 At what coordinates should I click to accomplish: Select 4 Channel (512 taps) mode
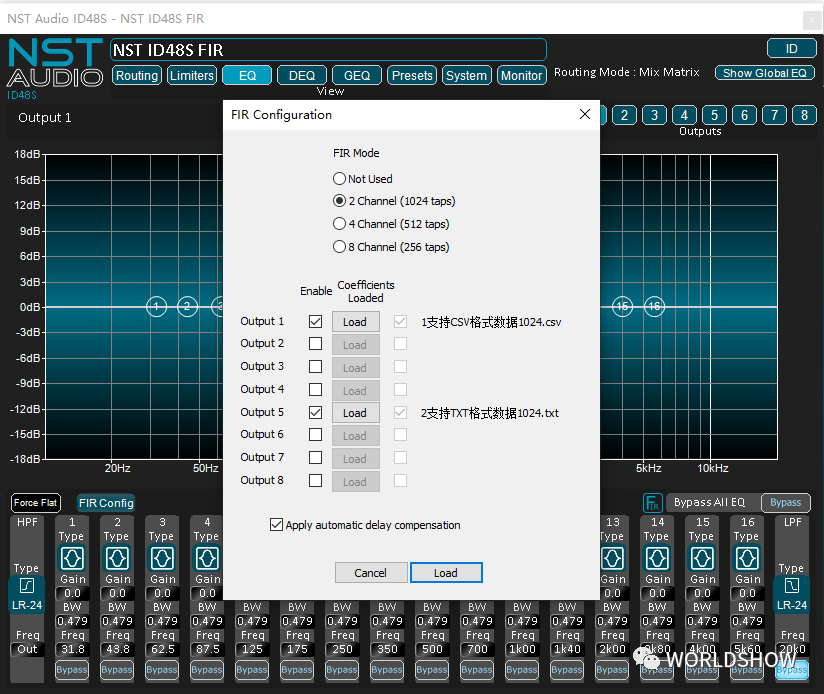pos(391,224)
